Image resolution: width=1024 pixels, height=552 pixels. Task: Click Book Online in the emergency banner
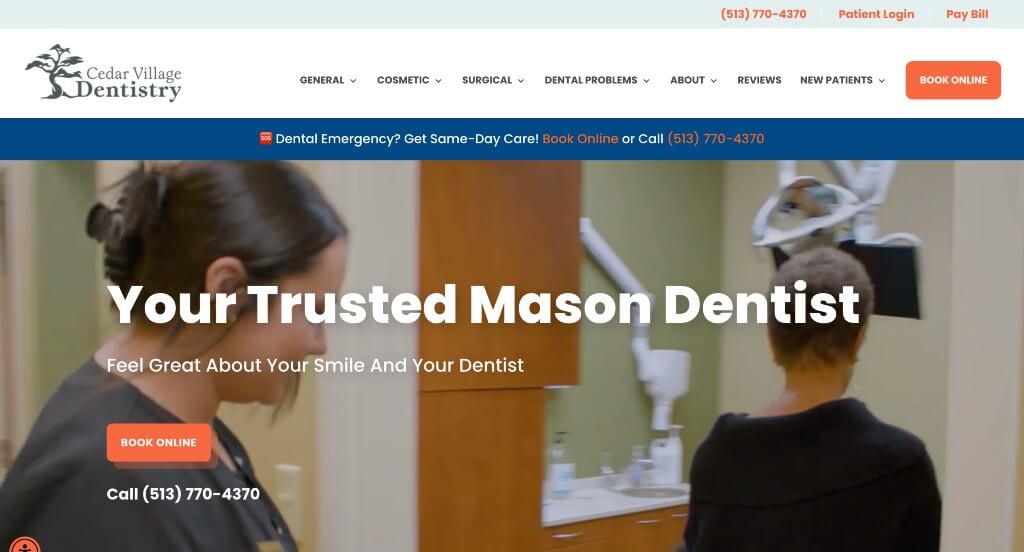(580, 138)
